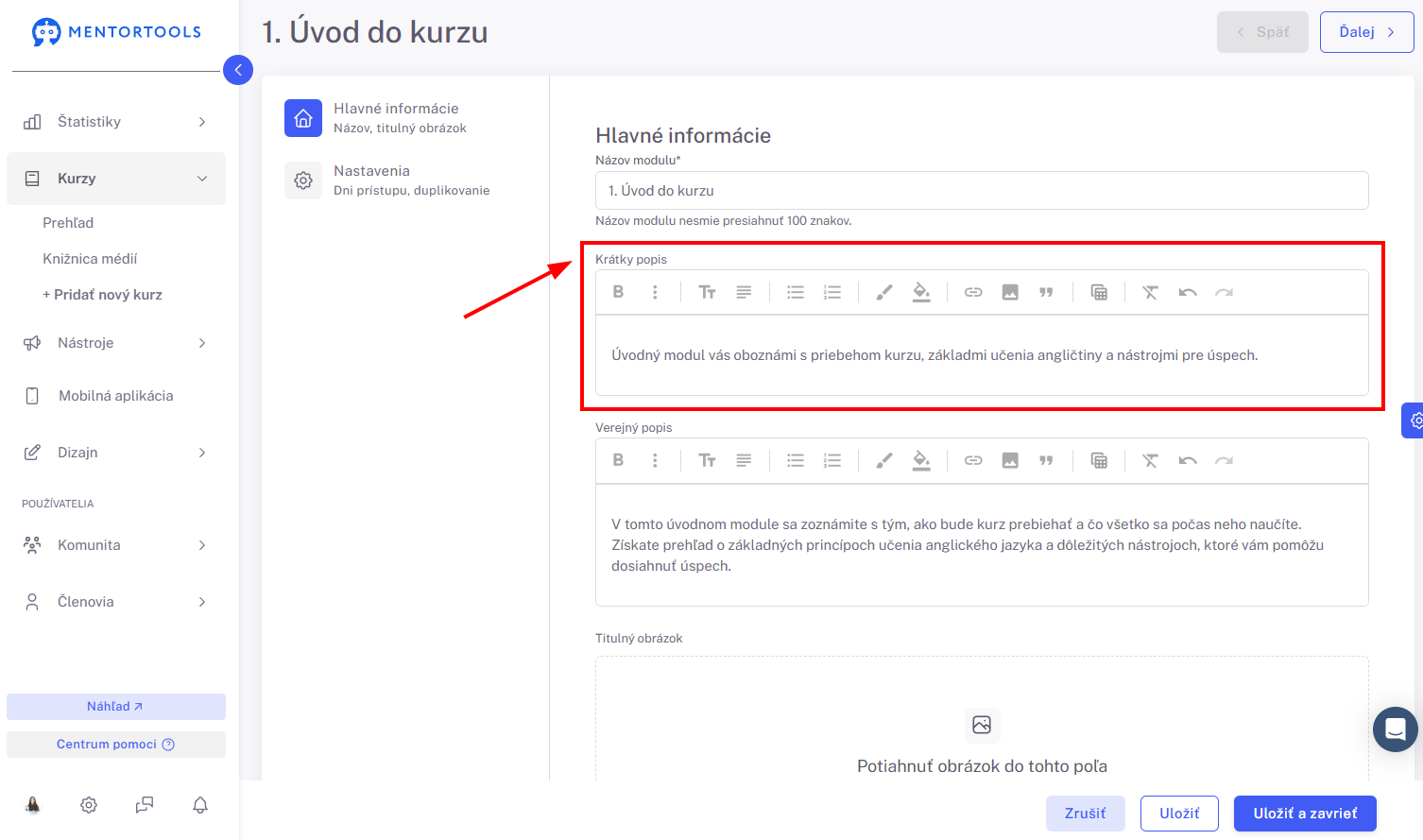Clear formatting in Verejný popis toolbar
Image resolution: width=1423 pixels, height=840 pixels.
point(1150,460)
